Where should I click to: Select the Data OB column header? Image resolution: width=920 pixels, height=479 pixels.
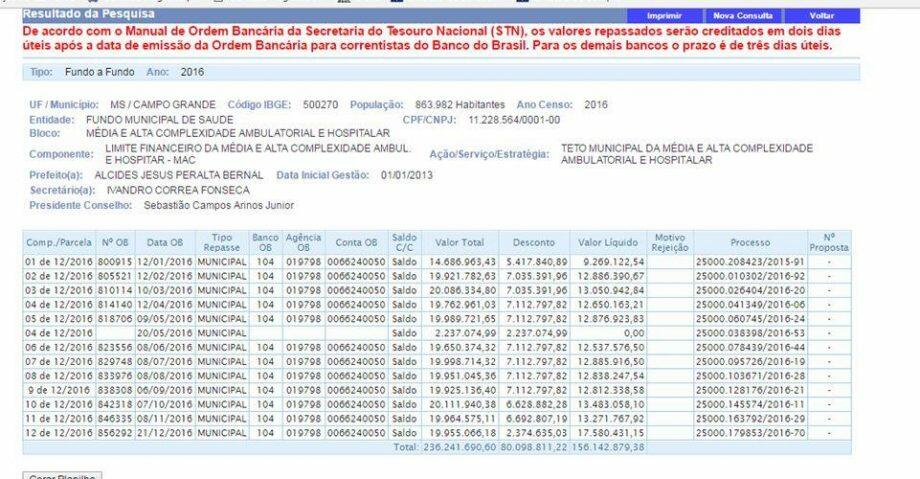(165, 242)
